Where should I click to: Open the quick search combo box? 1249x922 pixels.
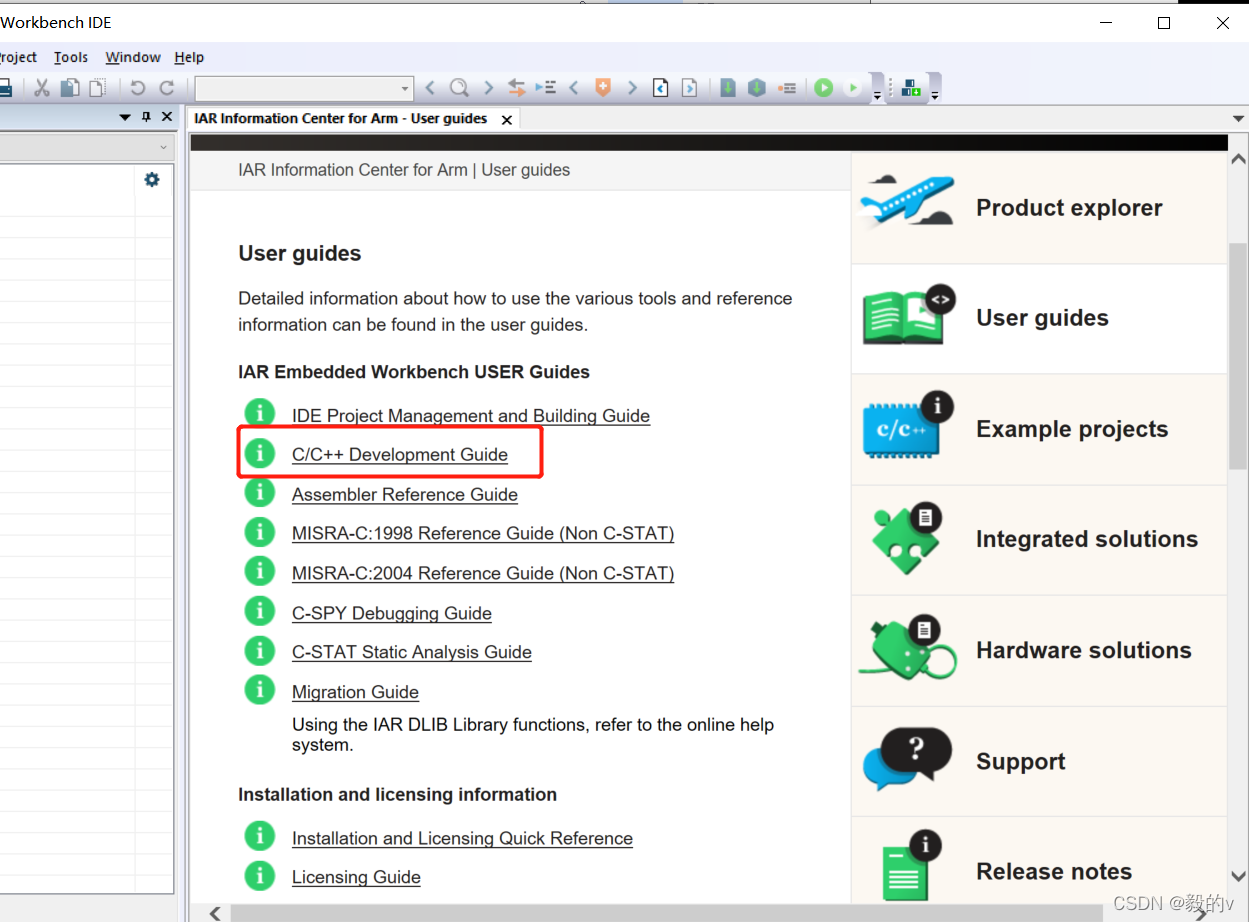point(304,88)
